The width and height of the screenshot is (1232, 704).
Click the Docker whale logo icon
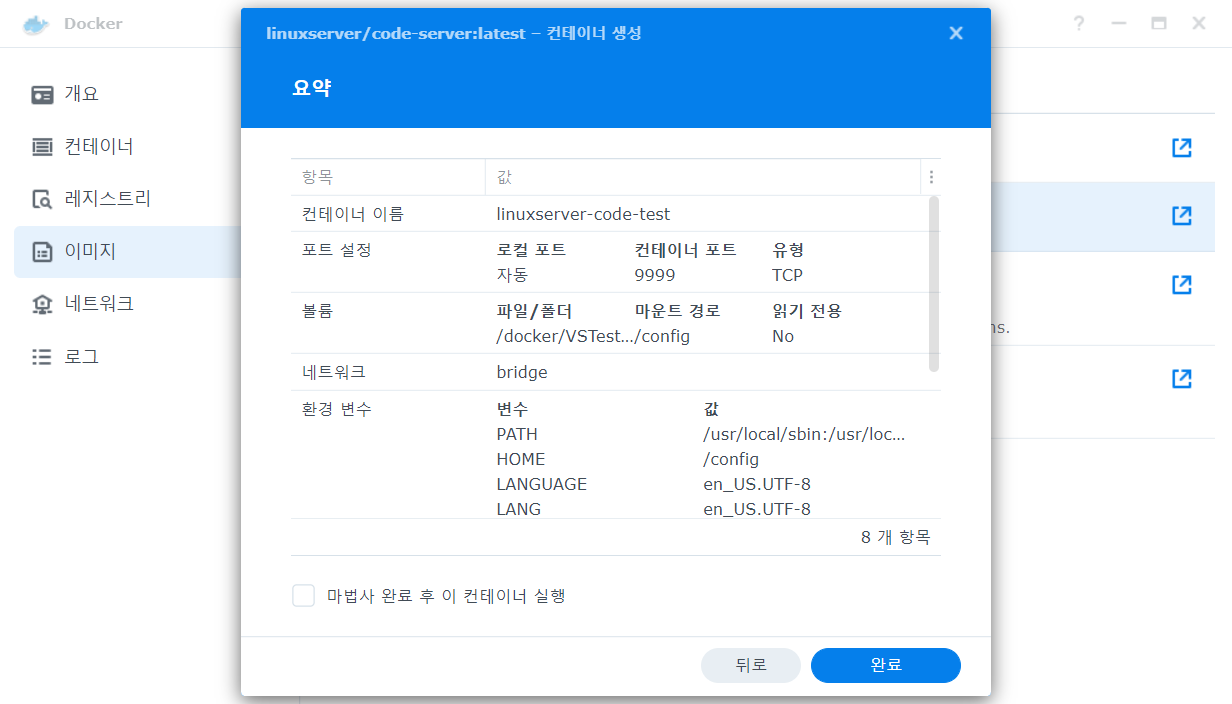pos(37,23)
